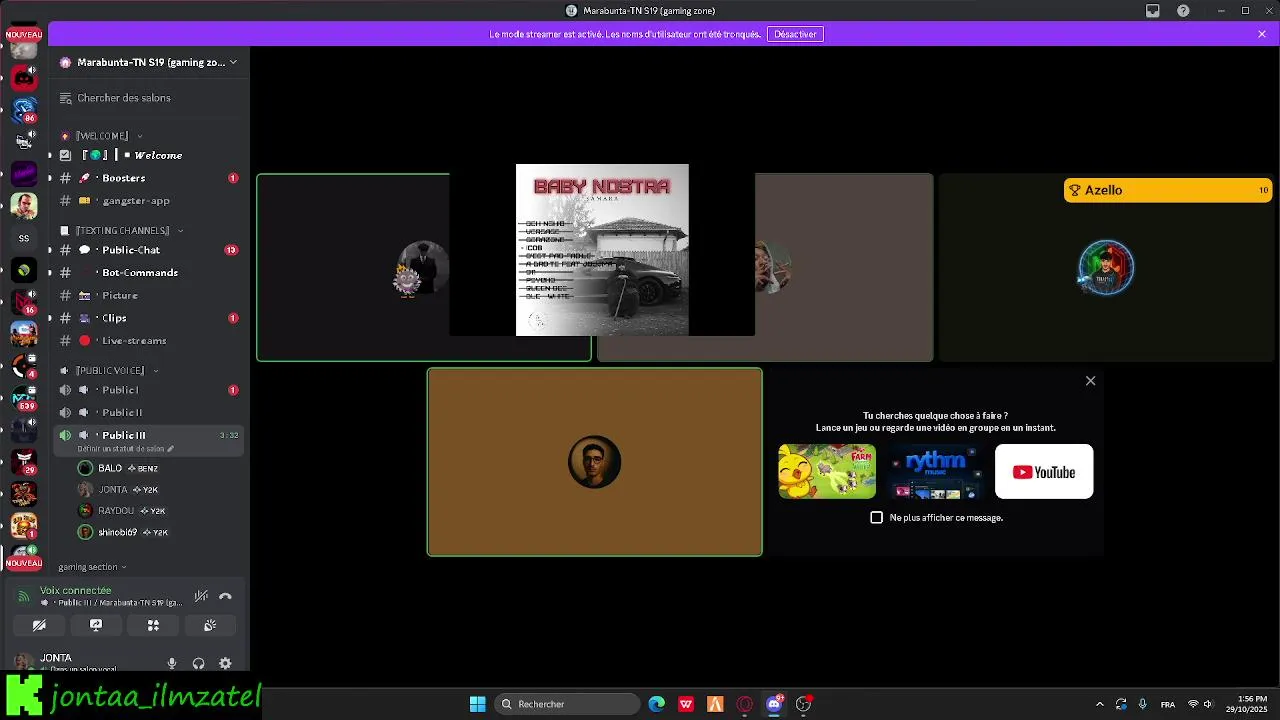This screenshot has height=720, width=1280.
Task: Open the Welcome channel
Action: [x=148, y=155]
